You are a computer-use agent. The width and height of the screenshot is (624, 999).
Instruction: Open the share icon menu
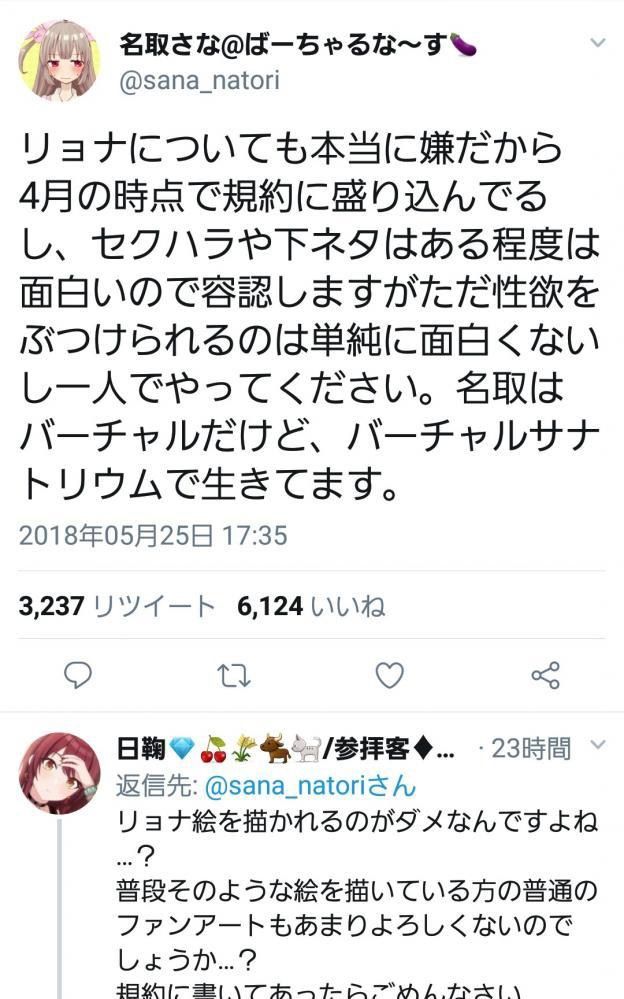pos(546,675)
